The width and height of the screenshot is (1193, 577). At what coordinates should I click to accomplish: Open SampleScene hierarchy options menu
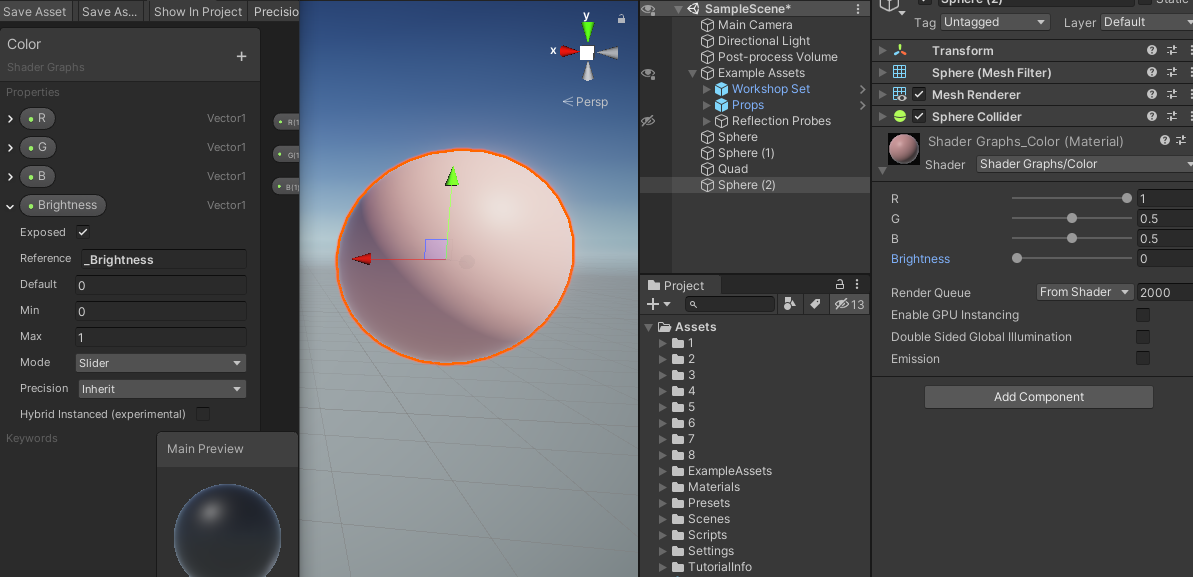coord(858,9)
